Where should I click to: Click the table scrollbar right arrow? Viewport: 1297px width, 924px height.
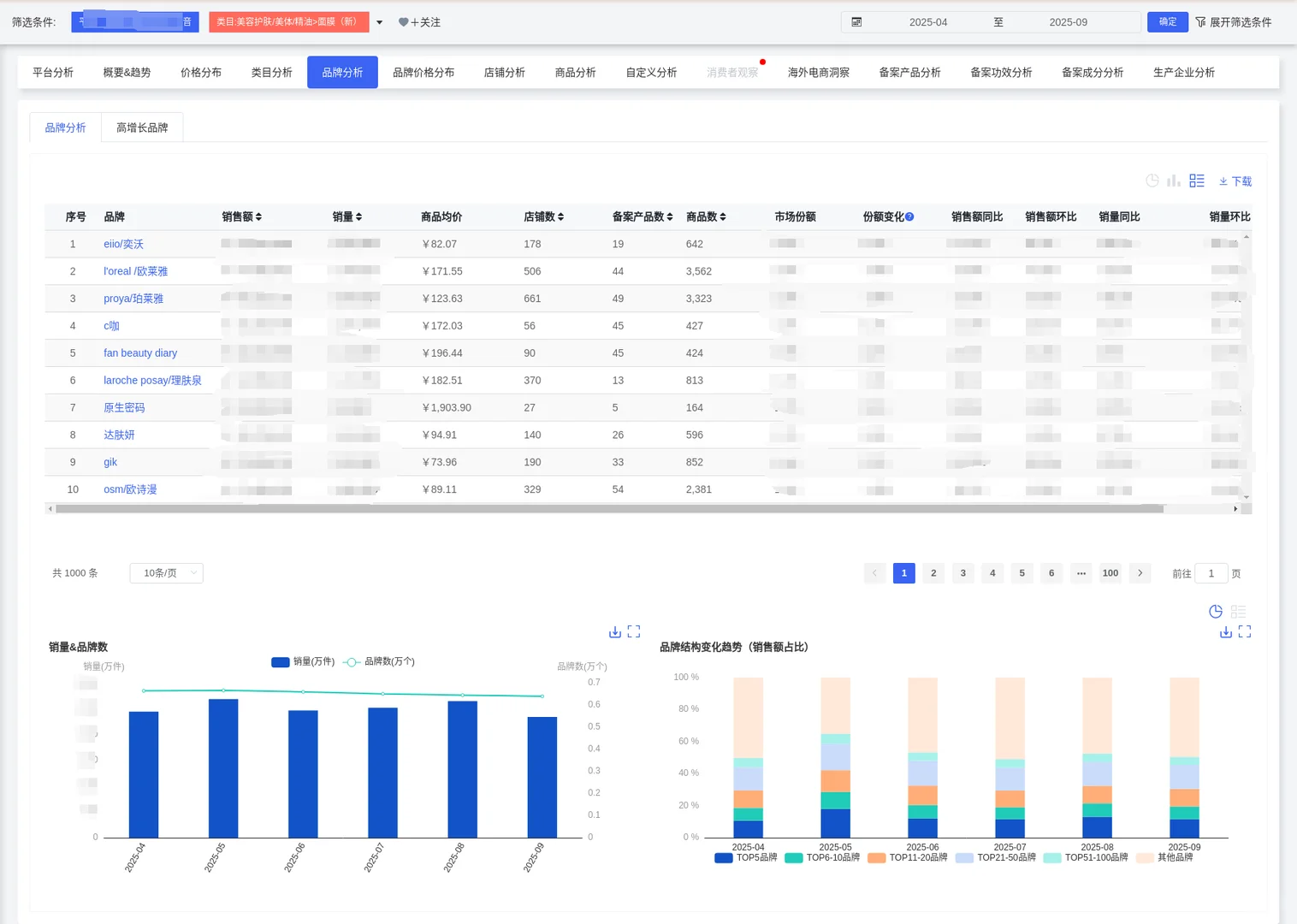pyautogui.click(x=1235, y=509)
